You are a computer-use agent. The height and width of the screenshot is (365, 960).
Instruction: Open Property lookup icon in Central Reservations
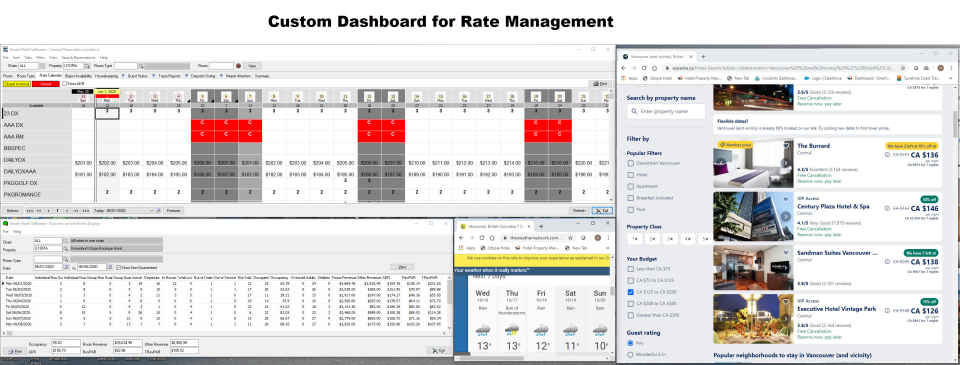click(x=88, y=66)
